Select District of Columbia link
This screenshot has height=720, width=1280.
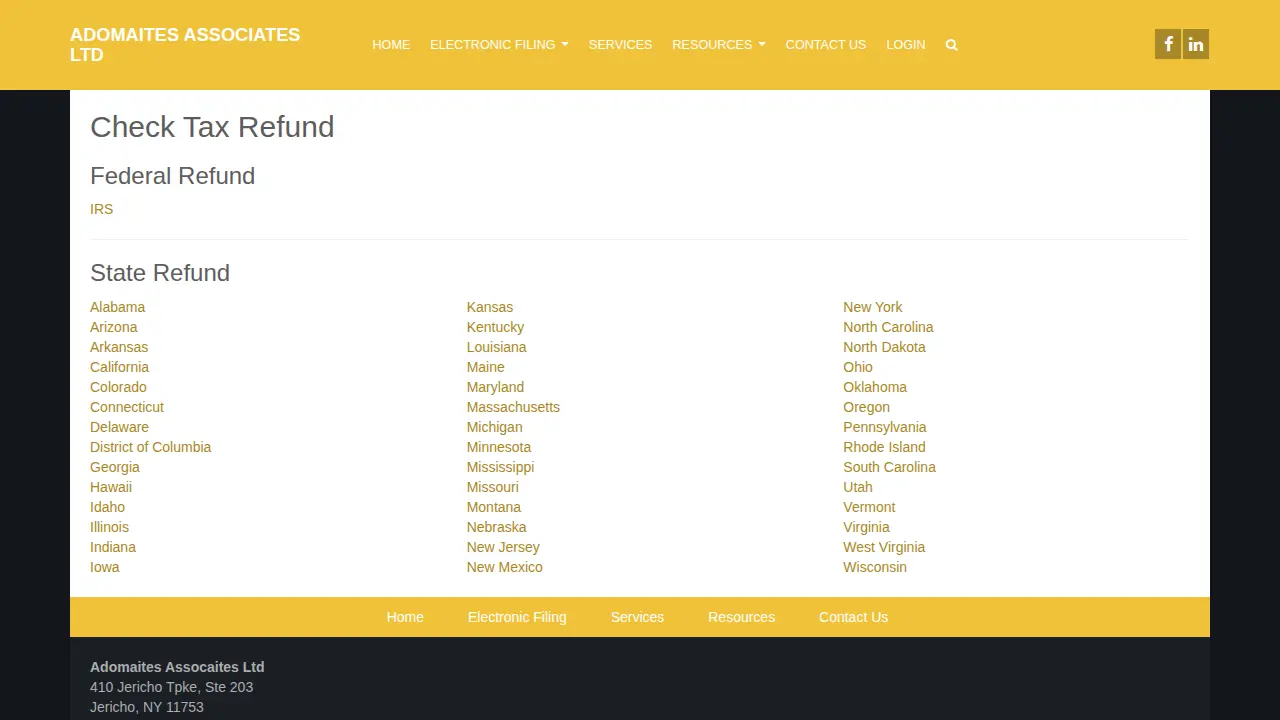(x=151, y=447)
